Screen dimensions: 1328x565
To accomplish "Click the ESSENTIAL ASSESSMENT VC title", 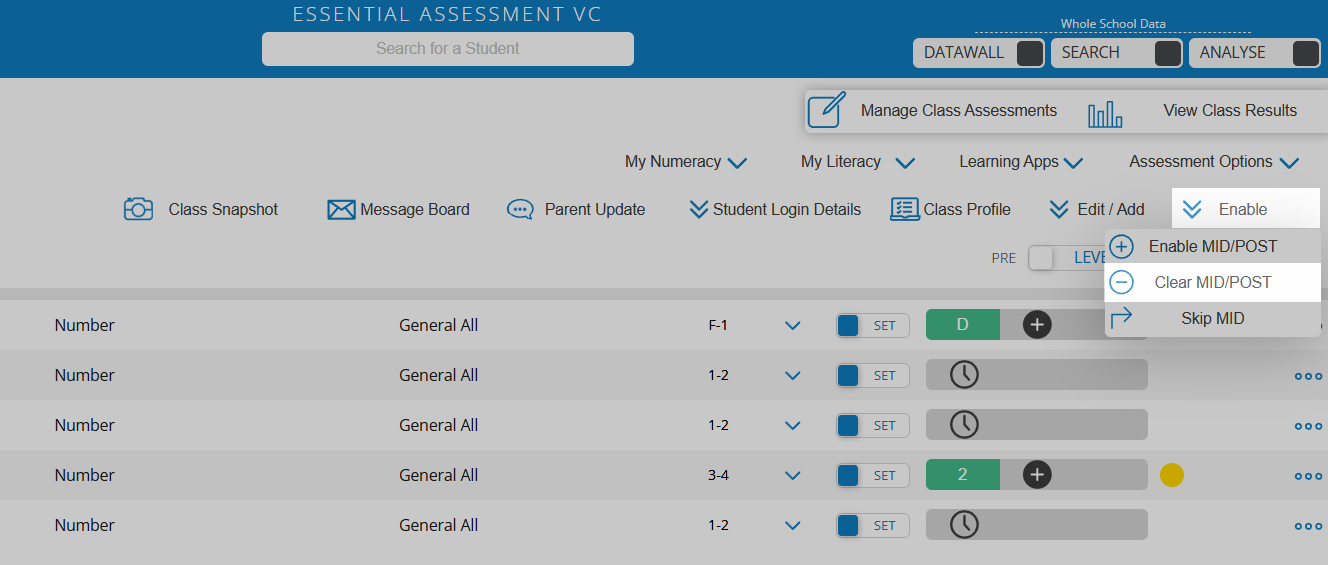I will pos(447,14).
